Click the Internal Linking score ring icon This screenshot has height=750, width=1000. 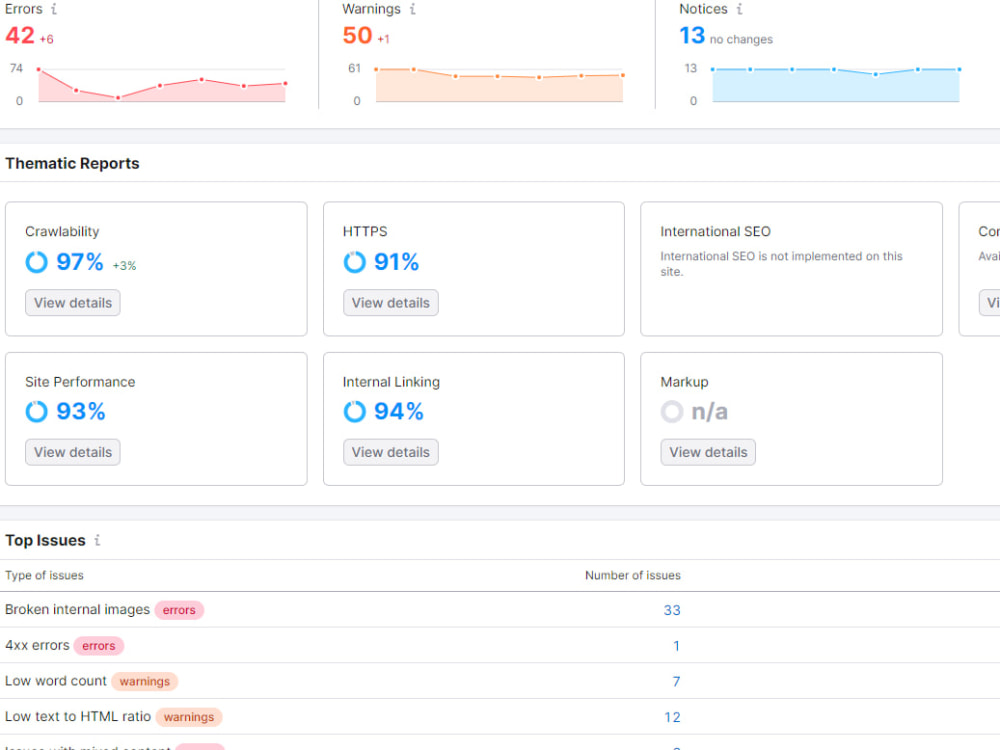(x=355, y=411)
